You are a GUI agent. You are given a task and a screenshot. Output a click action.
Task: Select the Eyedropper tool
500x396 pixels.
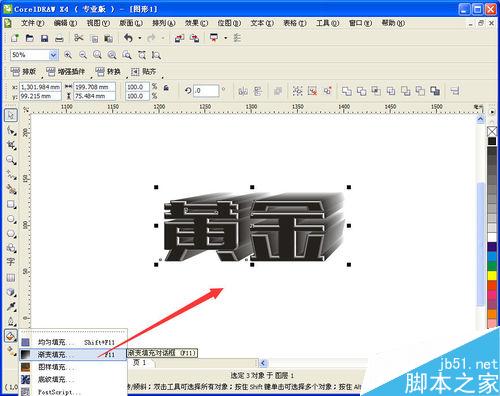pos(11,306)
